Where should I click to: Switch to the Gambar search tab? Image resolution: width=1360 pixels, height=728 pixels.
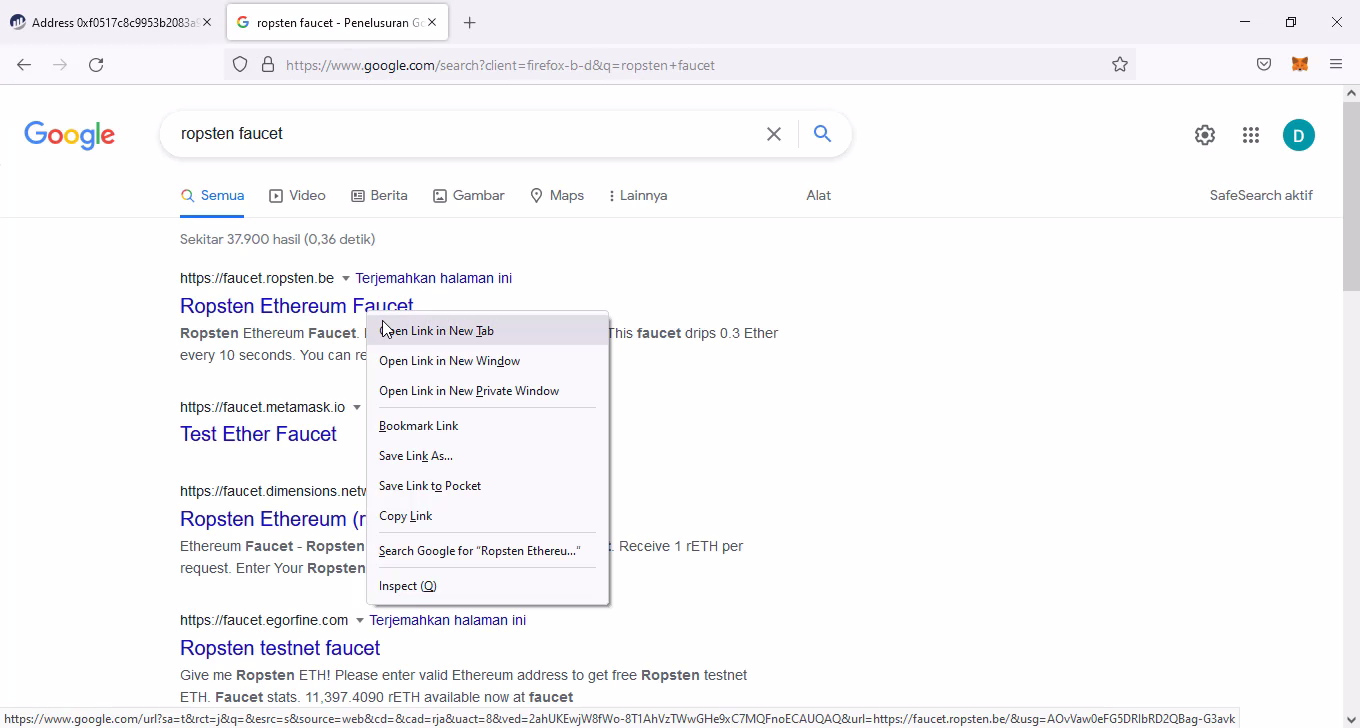click(468, 195)
